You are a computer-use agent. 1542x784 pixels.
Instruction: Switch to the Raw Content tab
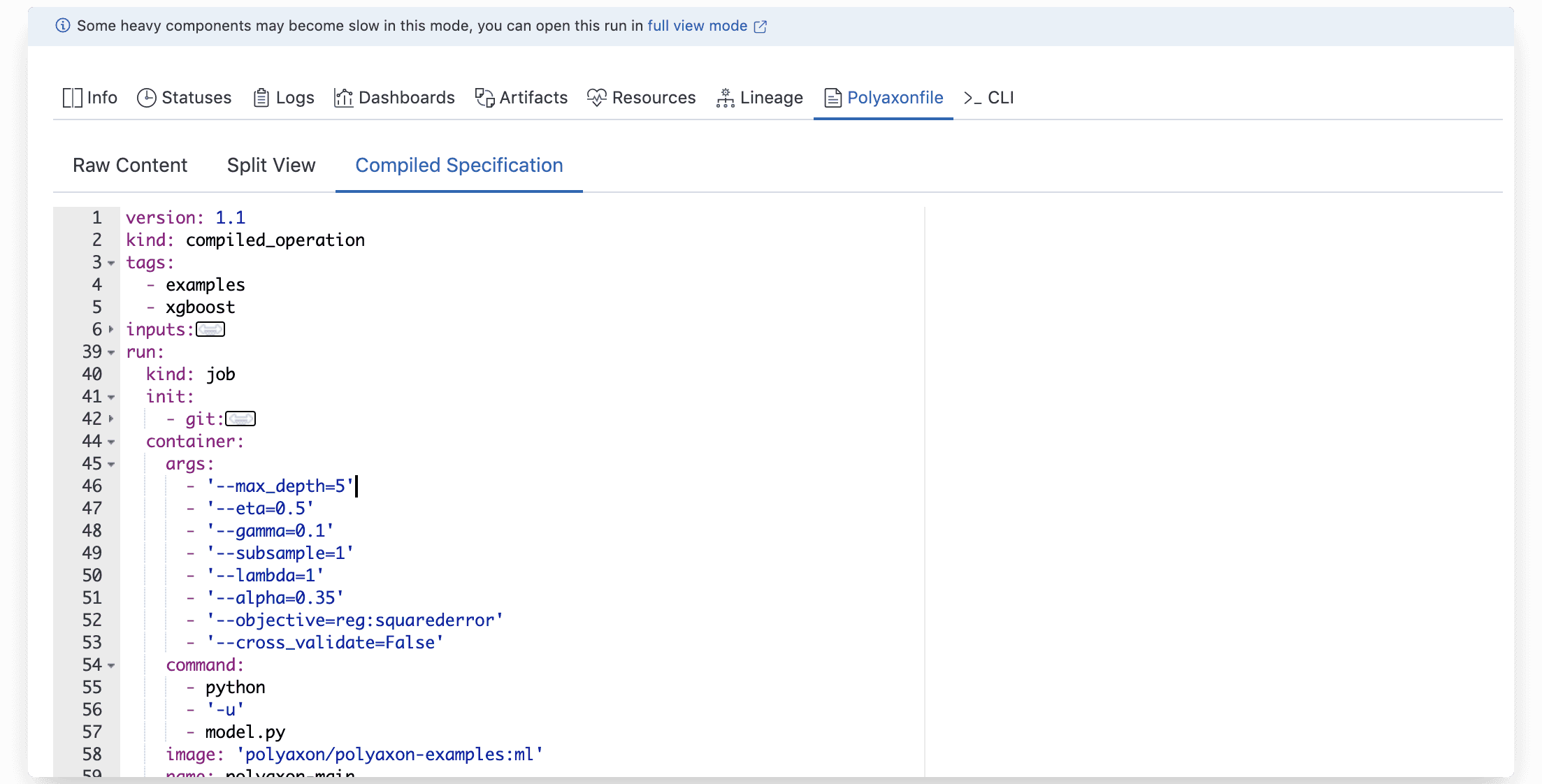(129, 166)
